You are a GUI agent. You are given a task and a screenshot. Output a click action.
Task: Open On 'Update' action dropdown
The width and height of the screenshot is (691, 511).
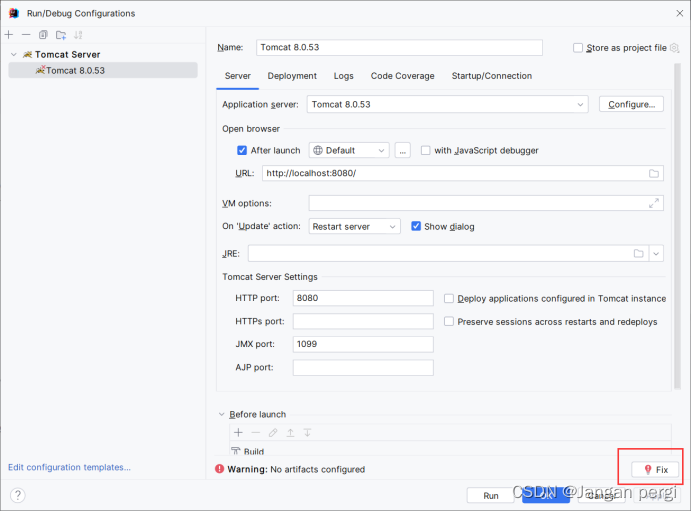coord(354,226)
